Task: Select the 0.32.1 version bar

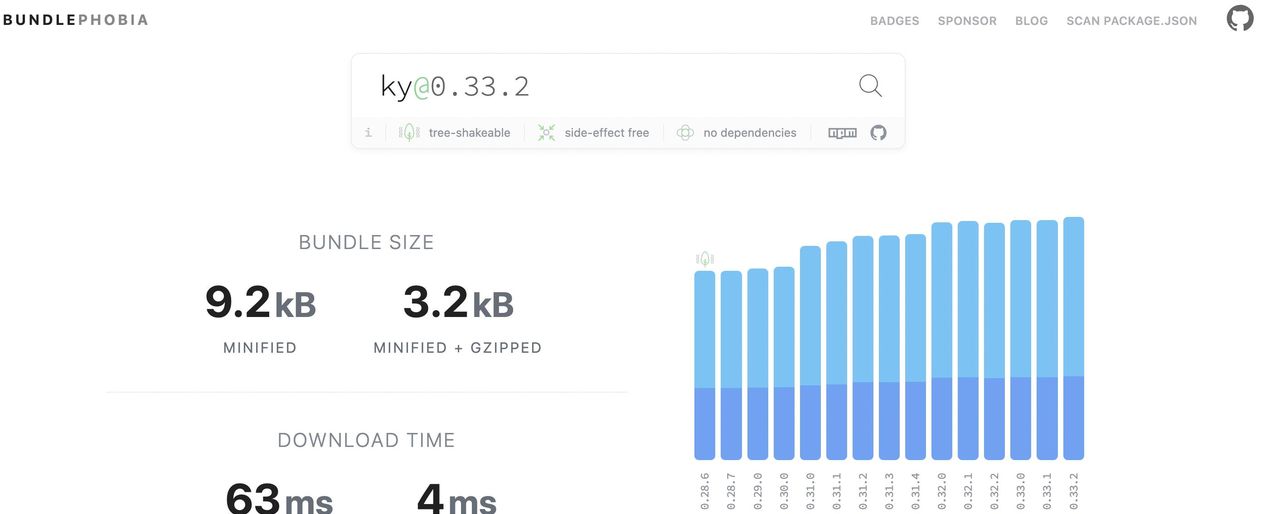Action: point(968,341)
